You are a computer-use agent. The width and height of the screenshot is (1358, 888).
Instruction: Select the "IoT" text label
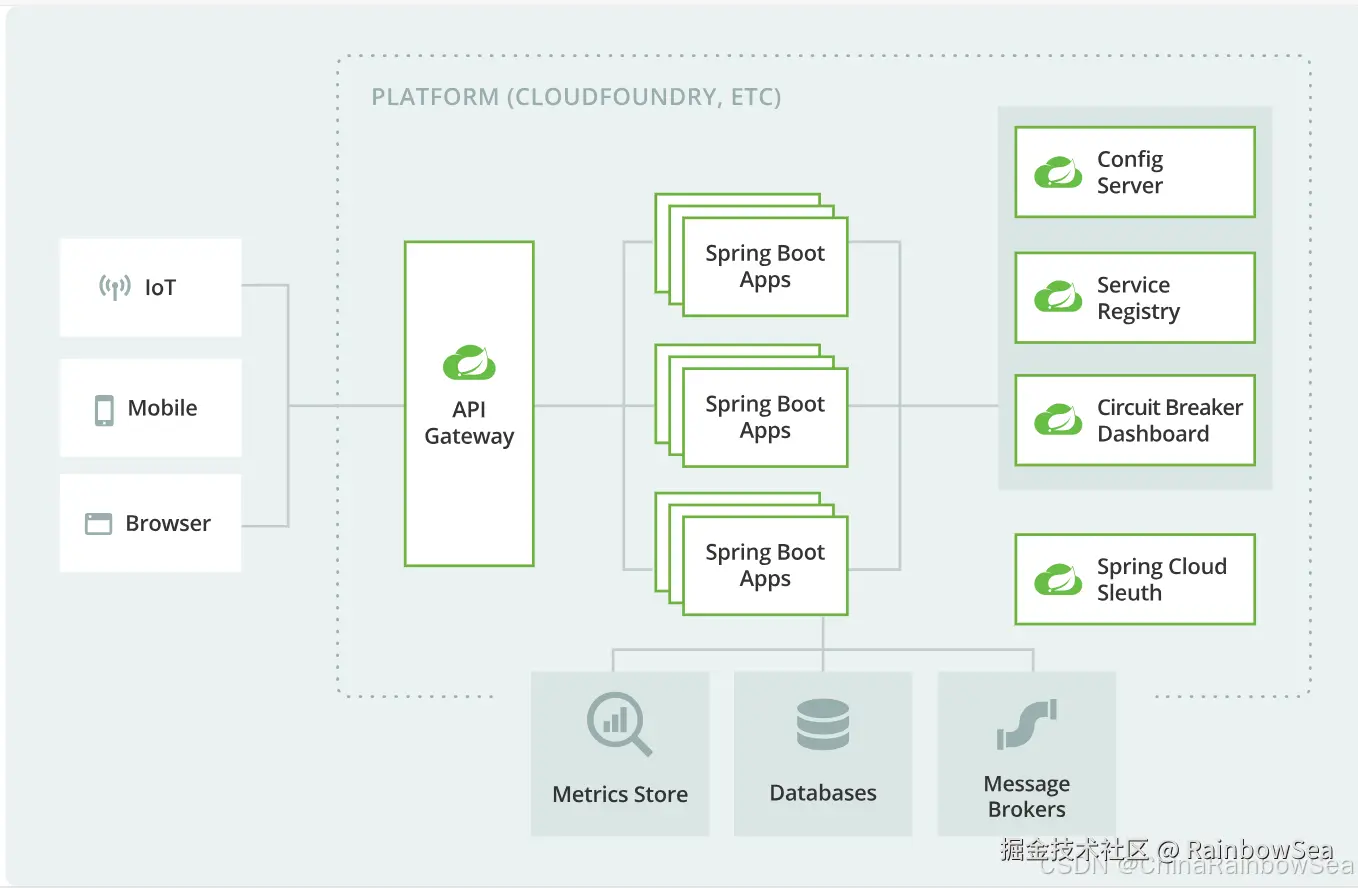[160, 288]
